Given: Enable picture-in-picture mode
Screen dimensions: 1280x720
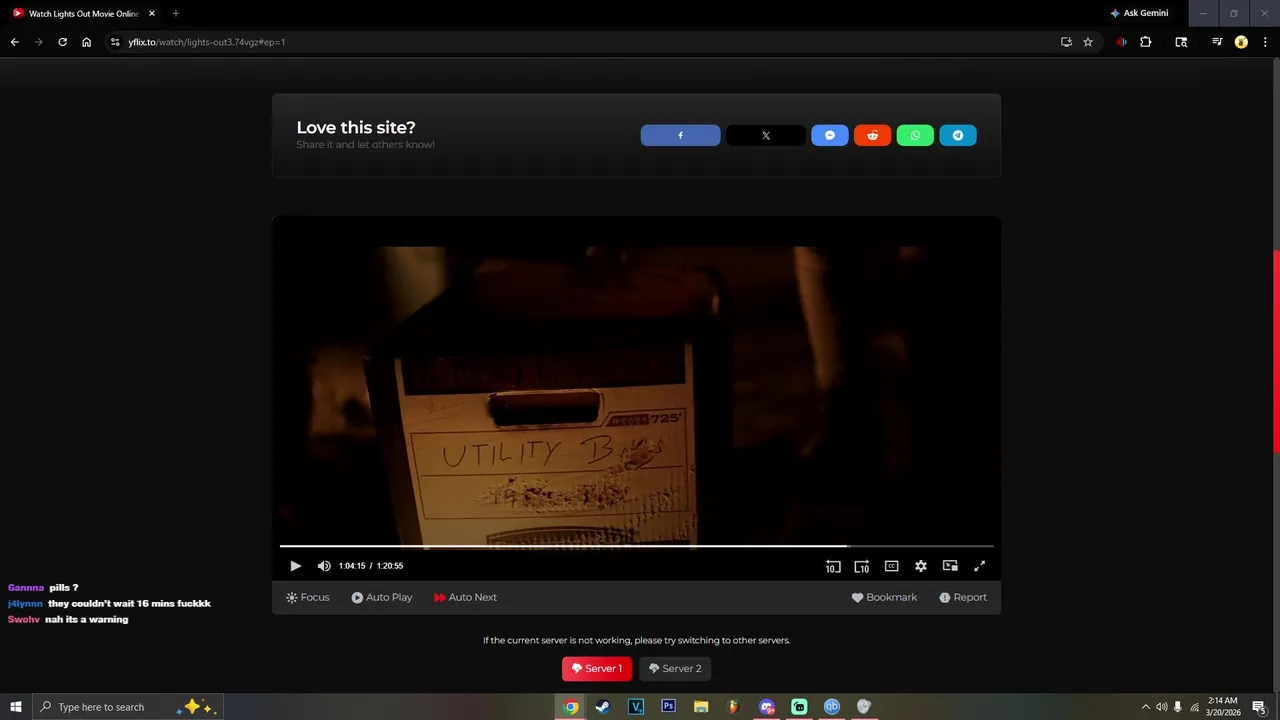Looking at the screenshot, I should (x=950, y=566).
